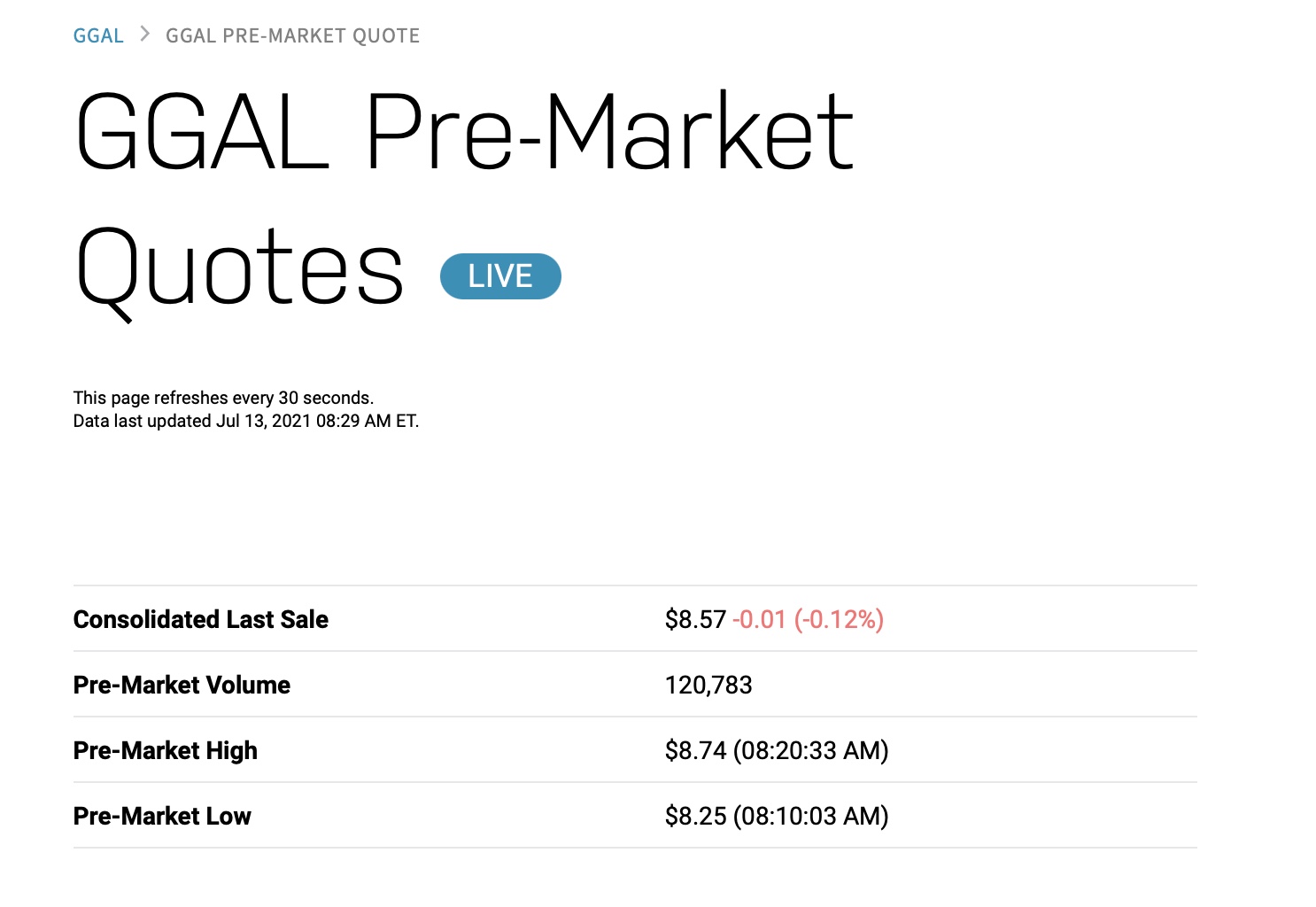Click the $8.74 pre-market high value
This screenshot has width=1316, height=907.
(x=696, y=750)
